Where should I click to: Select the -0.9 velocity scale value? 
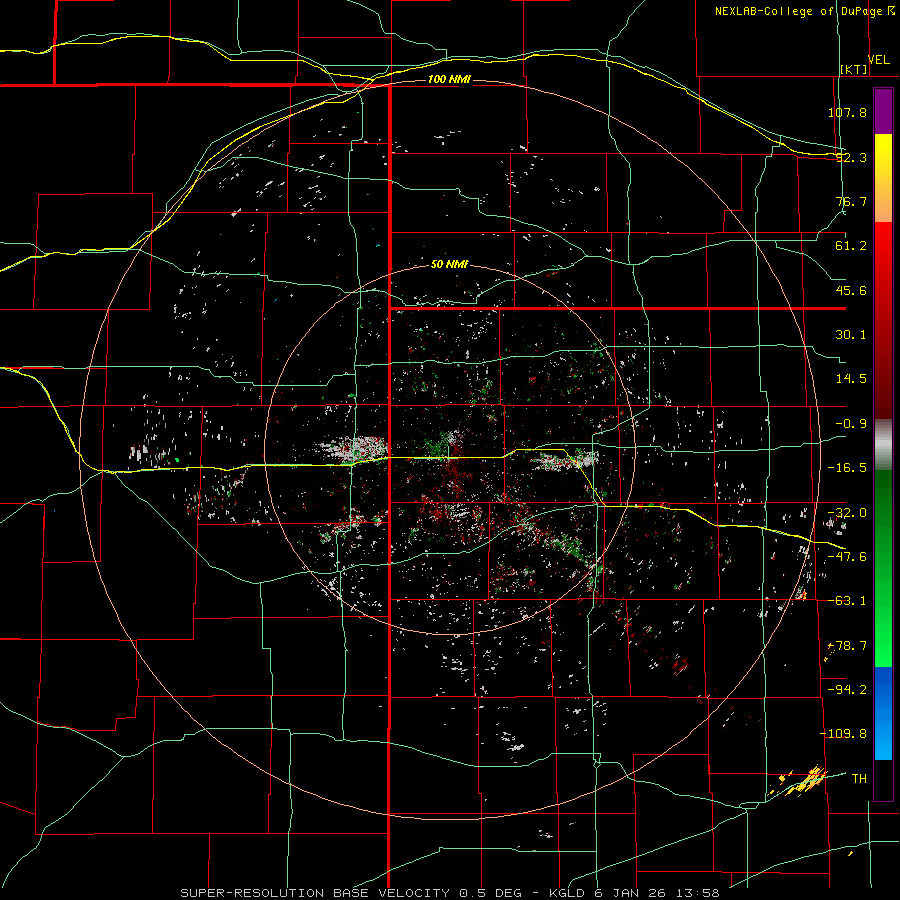coord(851,424)
